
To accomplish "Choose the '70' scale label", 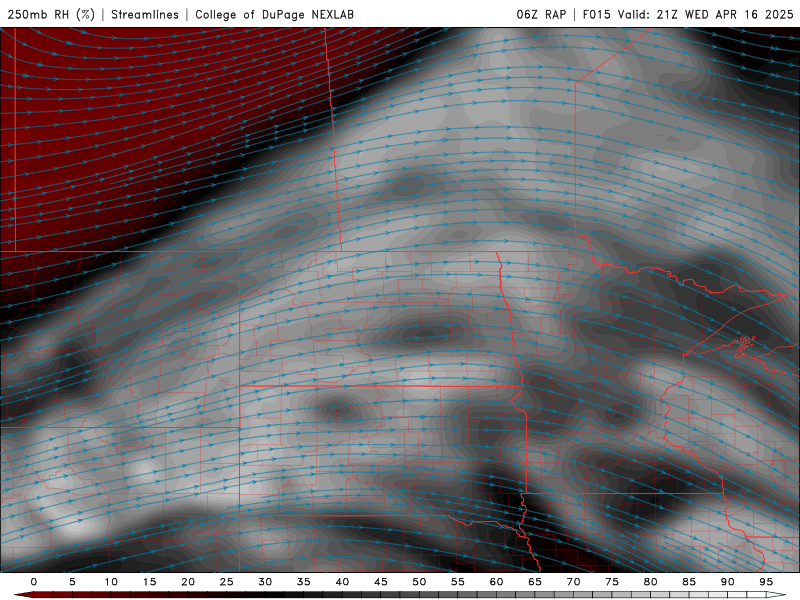I will (x=573, y=582).
